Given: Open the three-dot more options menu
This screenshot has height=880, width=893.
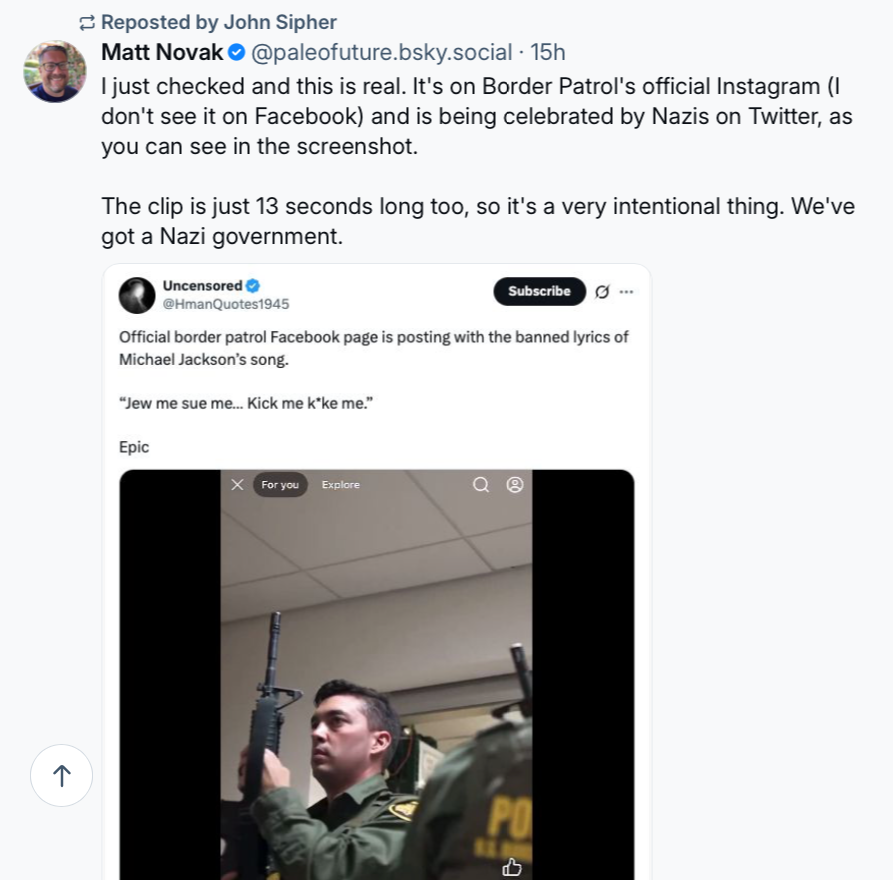Looking at the screenshot, I should coord(627,292).
